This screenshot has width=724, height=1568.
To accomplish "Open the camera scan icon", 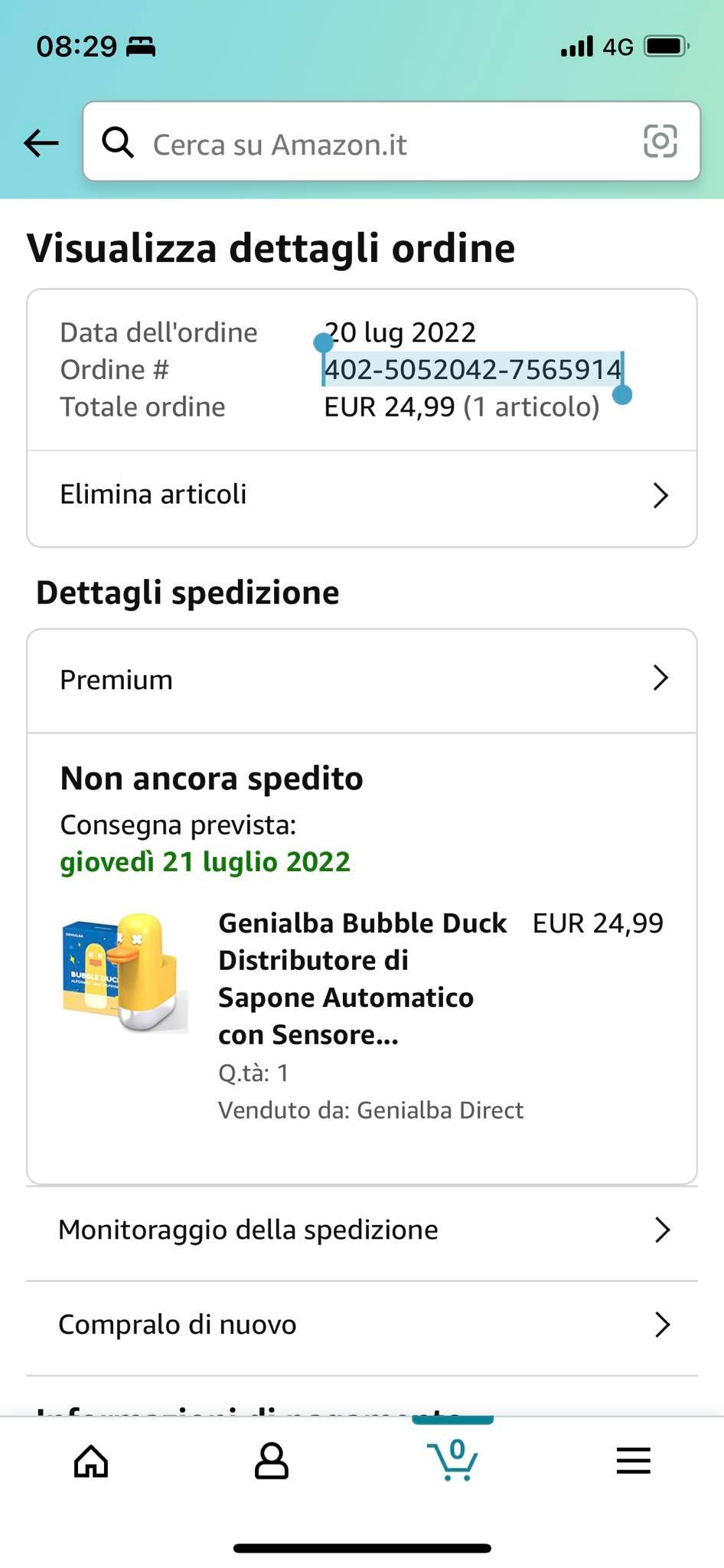I will [660, 142].
